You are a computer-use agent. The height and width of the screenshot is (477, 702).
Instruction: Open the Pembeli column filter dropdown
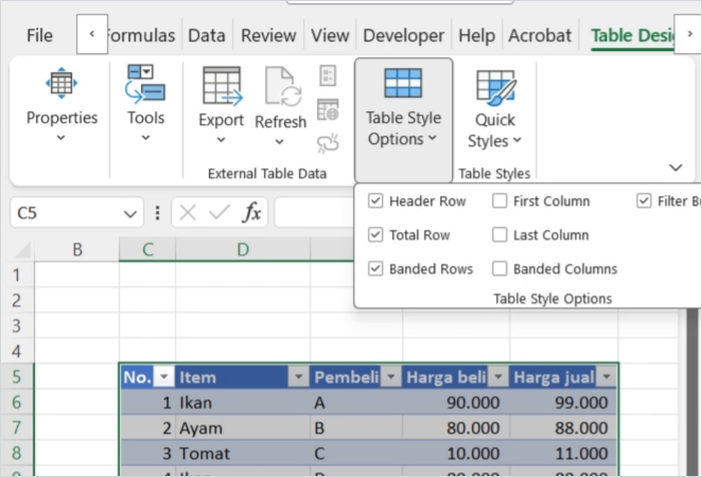(x=391, y=377)
